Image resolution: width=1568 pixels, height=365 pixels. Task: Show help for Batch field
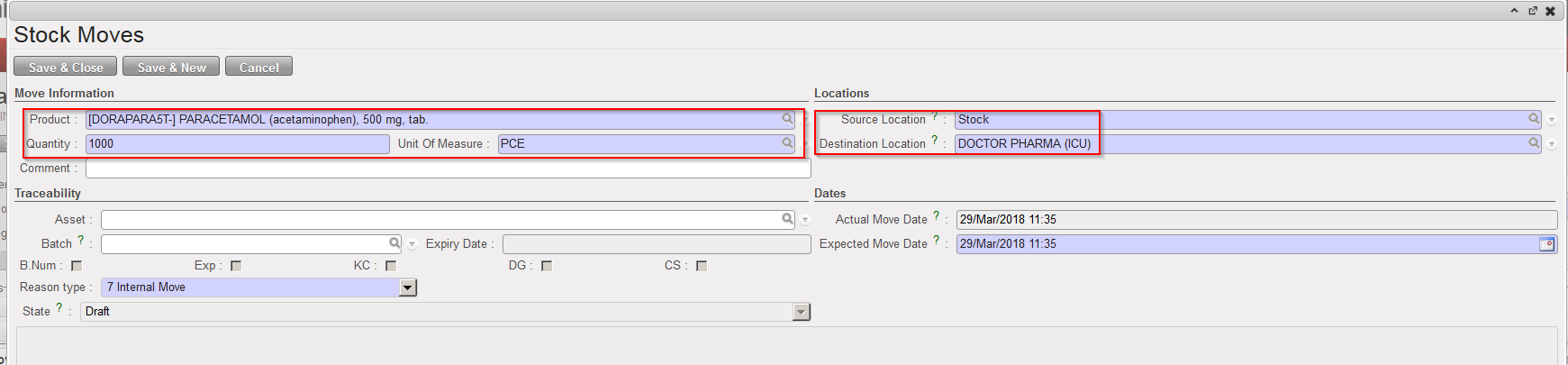(x=81, y=241)
